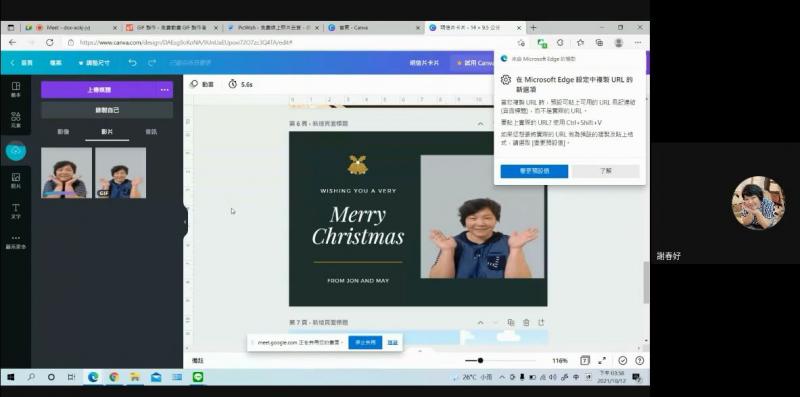
Task: Select the Uploads cloud icon in sidebar
Action: click(16, 151)
